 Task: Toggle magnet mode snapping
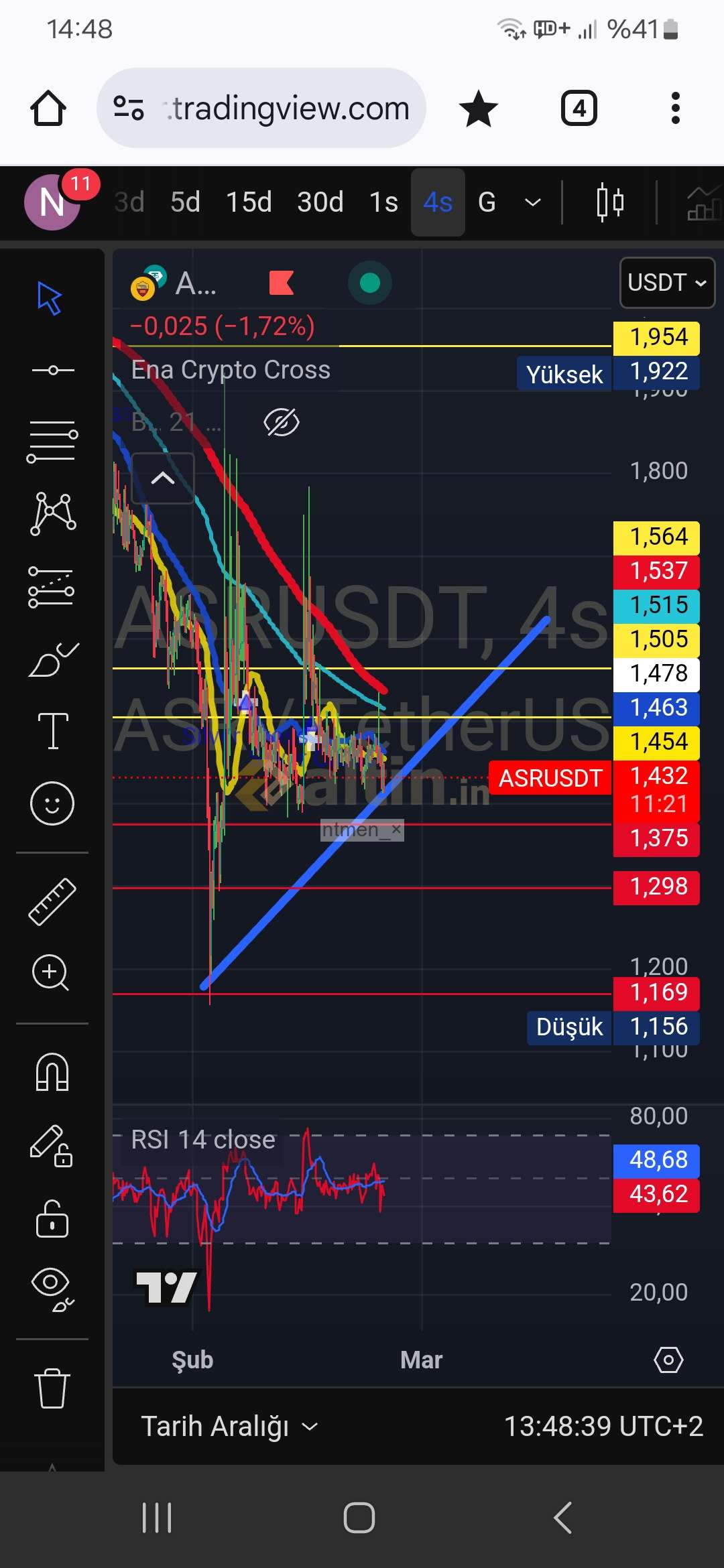click(52, 1072)
